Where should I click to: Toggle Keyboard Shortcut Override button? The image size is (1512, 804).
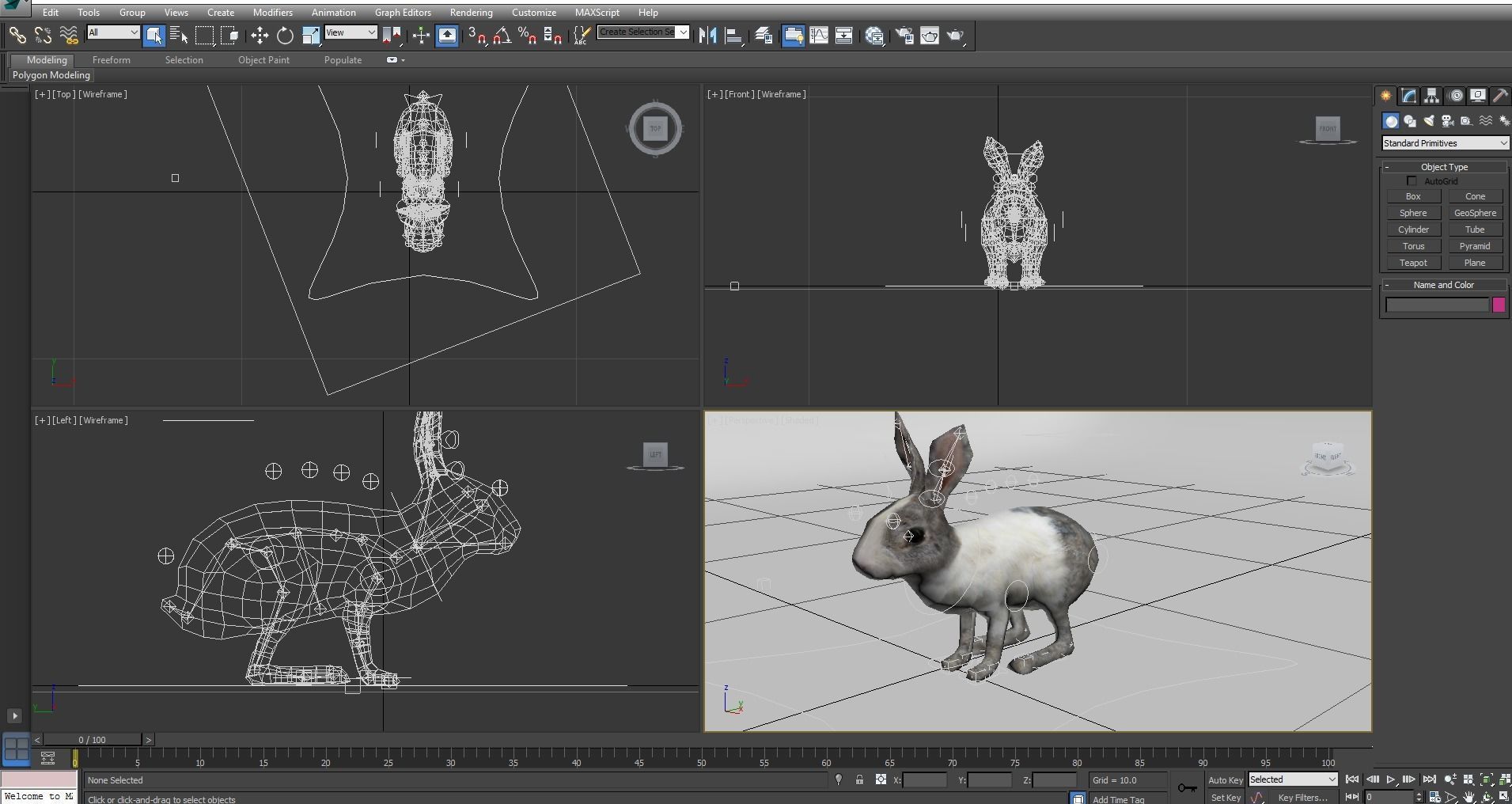tap(447, 35)
